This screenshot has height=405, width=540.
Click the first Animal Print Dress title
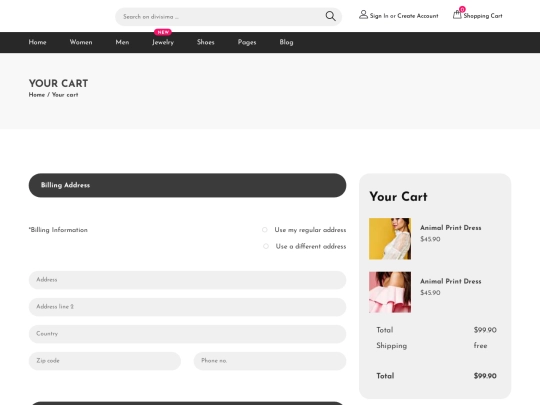click(450, 228)
